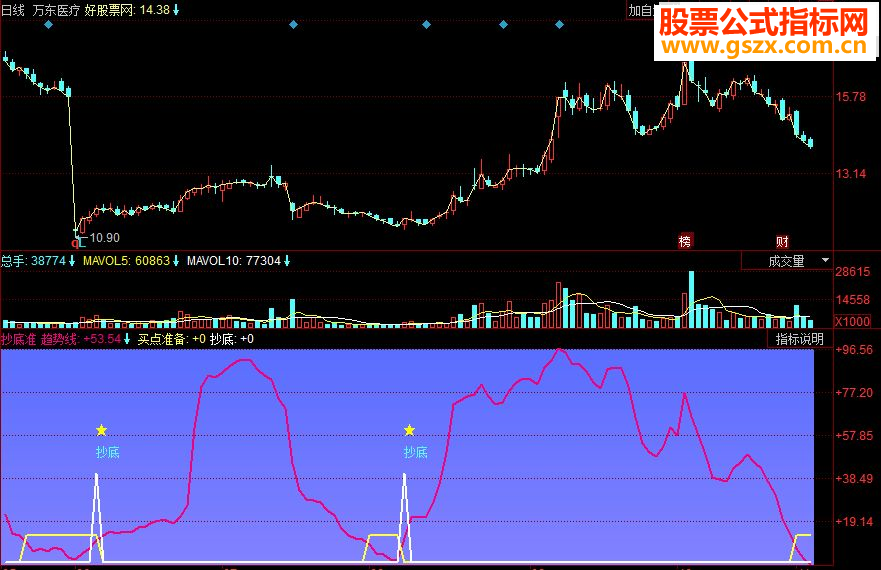Click the +38.49 indicator axis label

pyautogui.click(x=854, y=479)
